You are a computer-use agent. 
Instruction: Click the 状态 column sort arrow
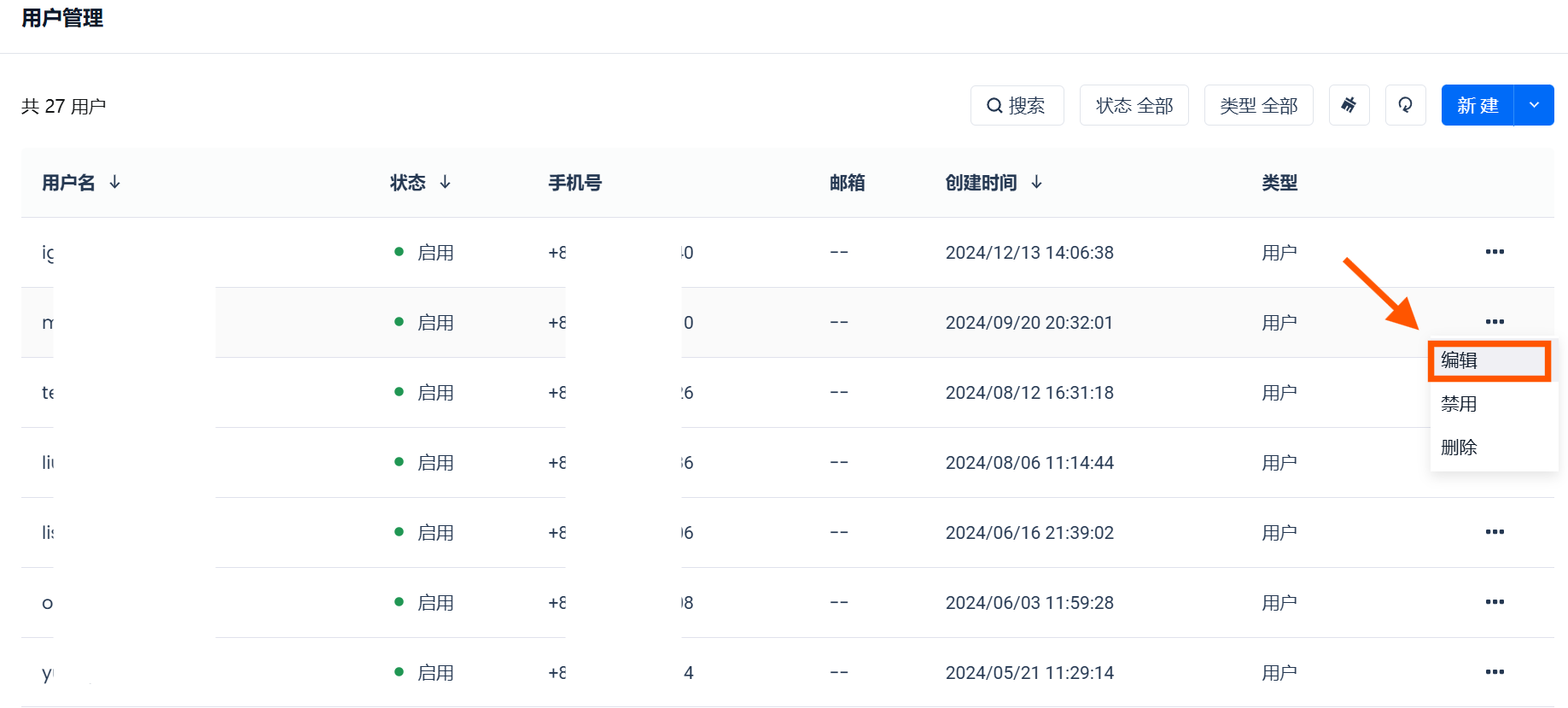[445, 182]
